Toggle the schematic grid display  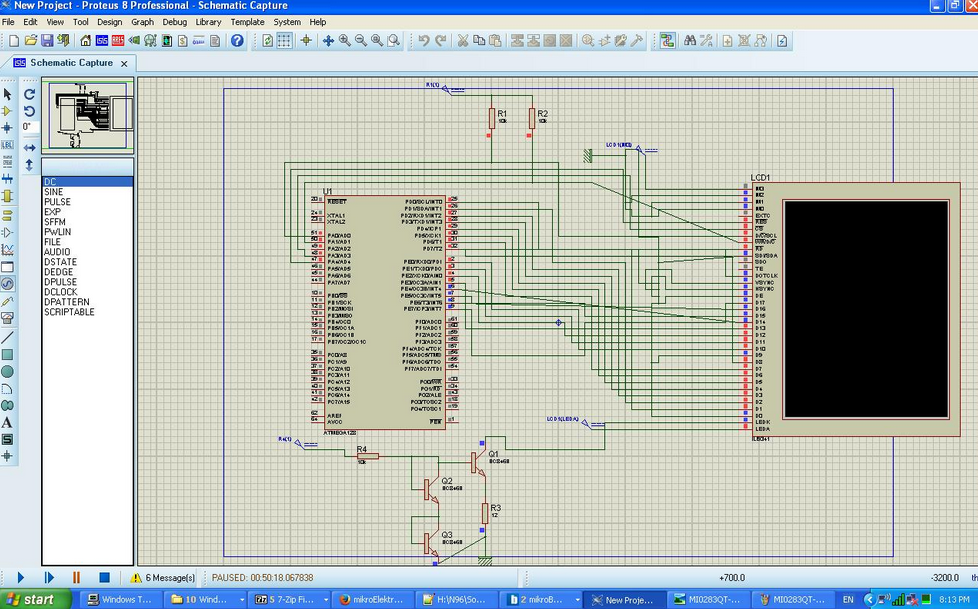coord(284,40)
